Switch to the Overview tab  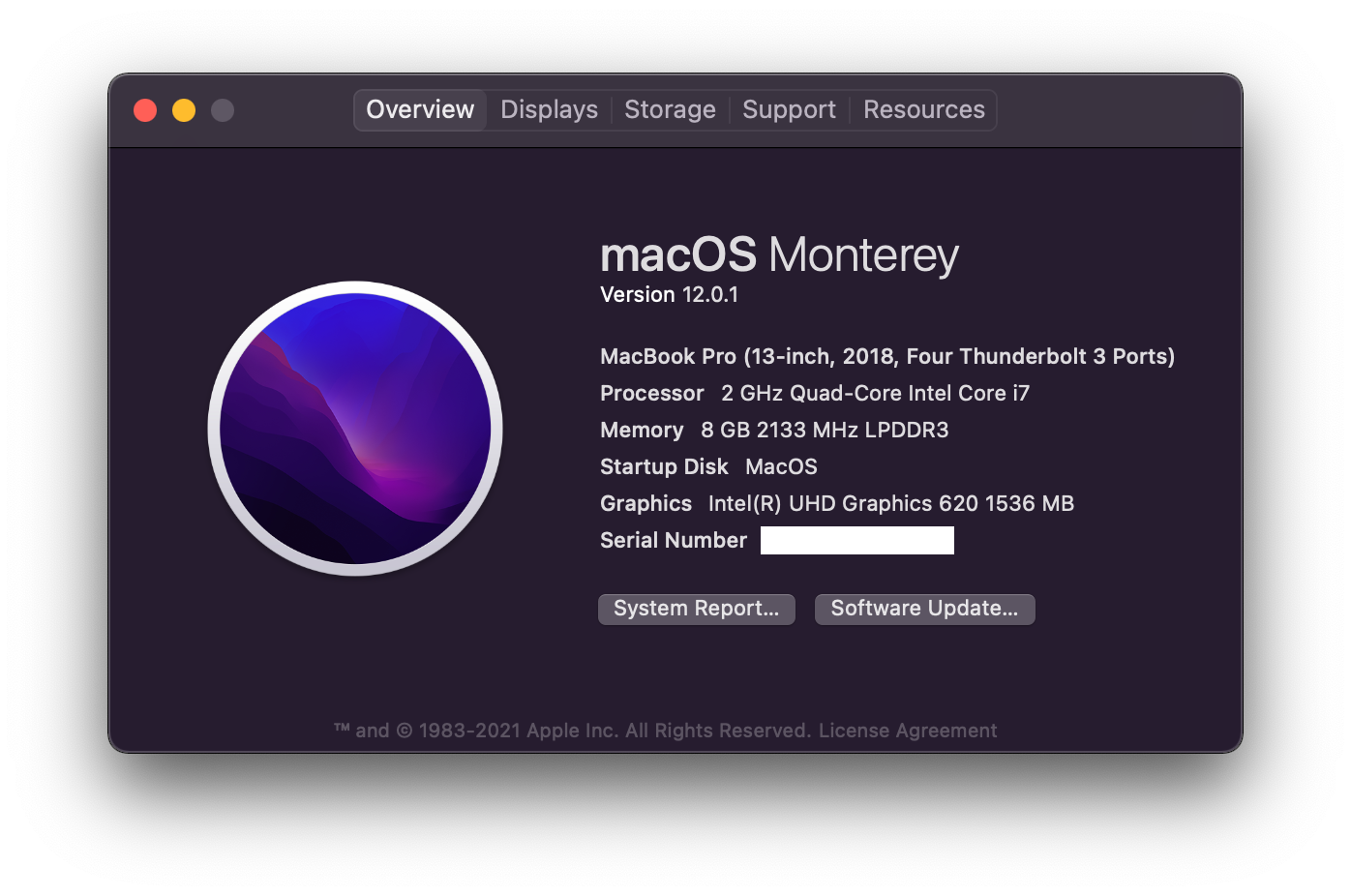tap(420, 110)
